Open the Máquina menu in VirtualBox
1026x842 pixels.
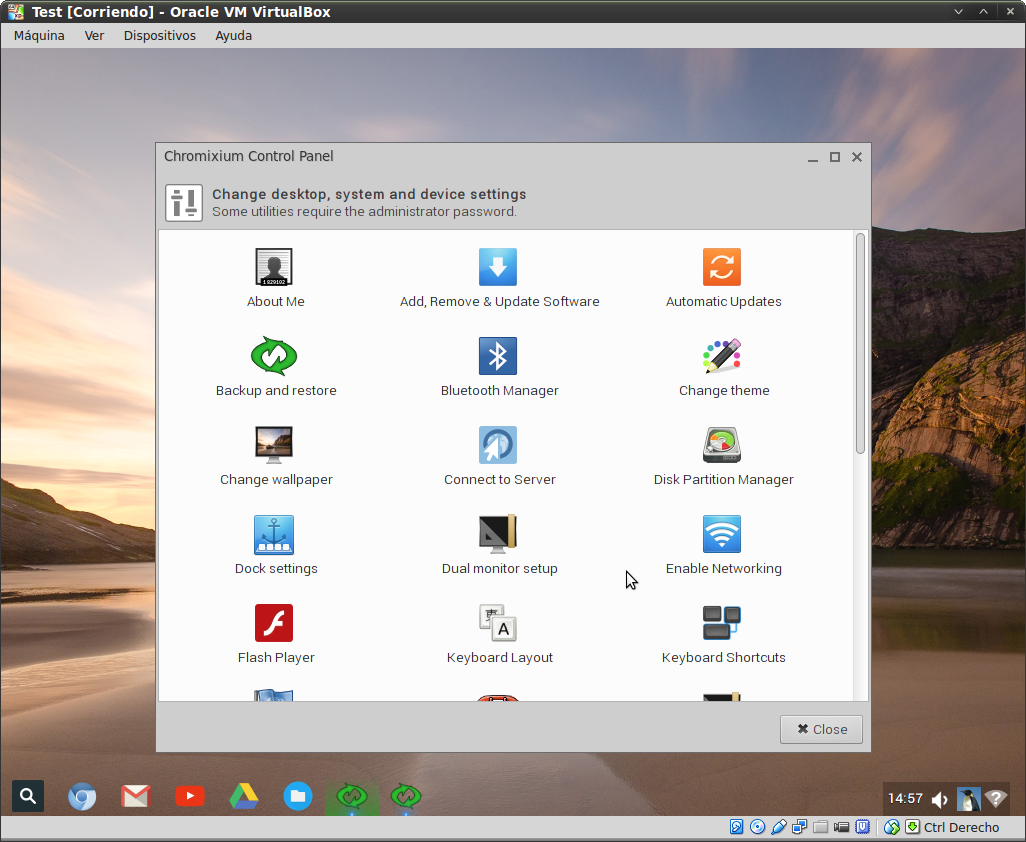coord(39,35)
